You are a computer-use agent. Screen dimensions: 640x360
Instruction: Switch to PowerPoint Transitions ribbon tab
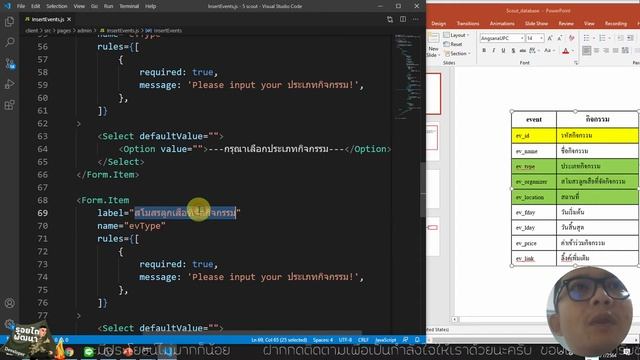[x=468, y=24]
